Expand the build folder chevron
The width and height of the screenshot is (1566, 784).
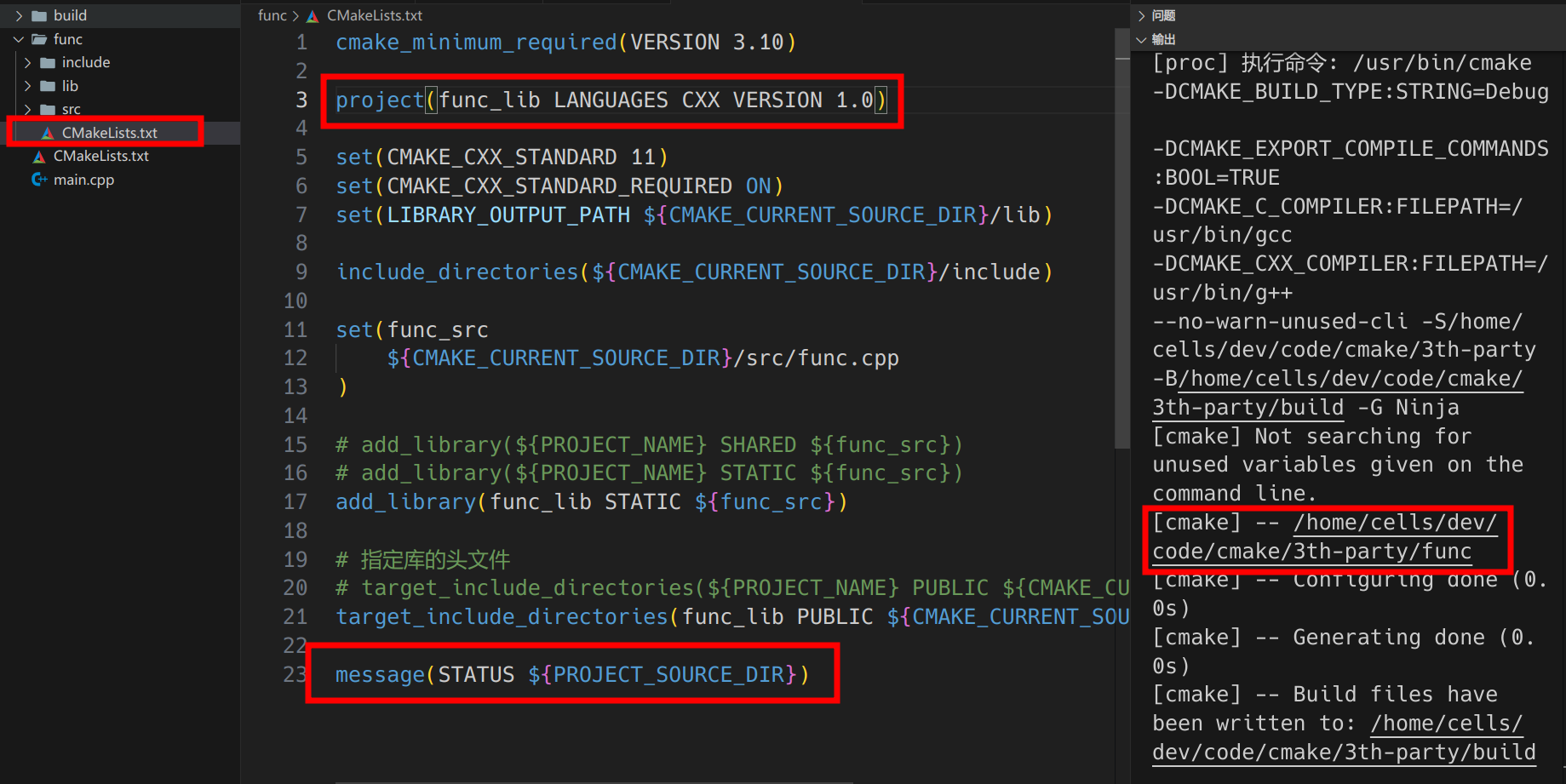(x=19, y=15)
